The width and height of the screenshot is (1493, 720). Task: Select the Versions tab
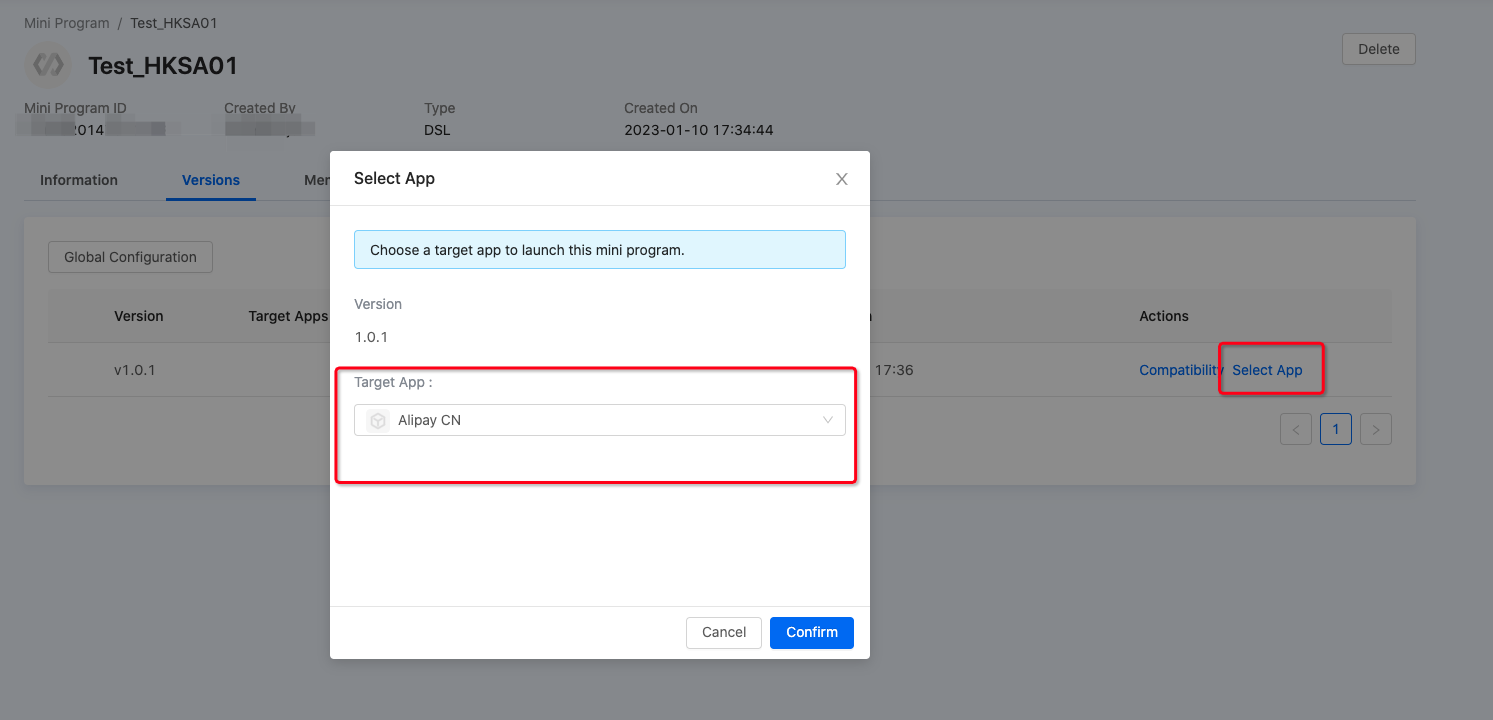[x=210, y=180]
